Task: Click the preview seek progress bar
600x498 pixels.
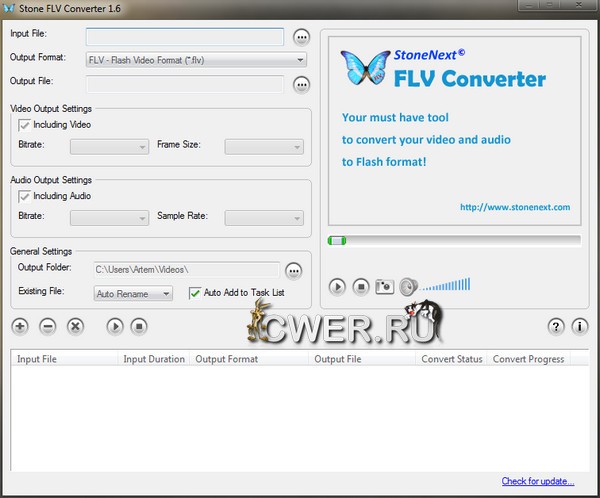Action: 454,240
